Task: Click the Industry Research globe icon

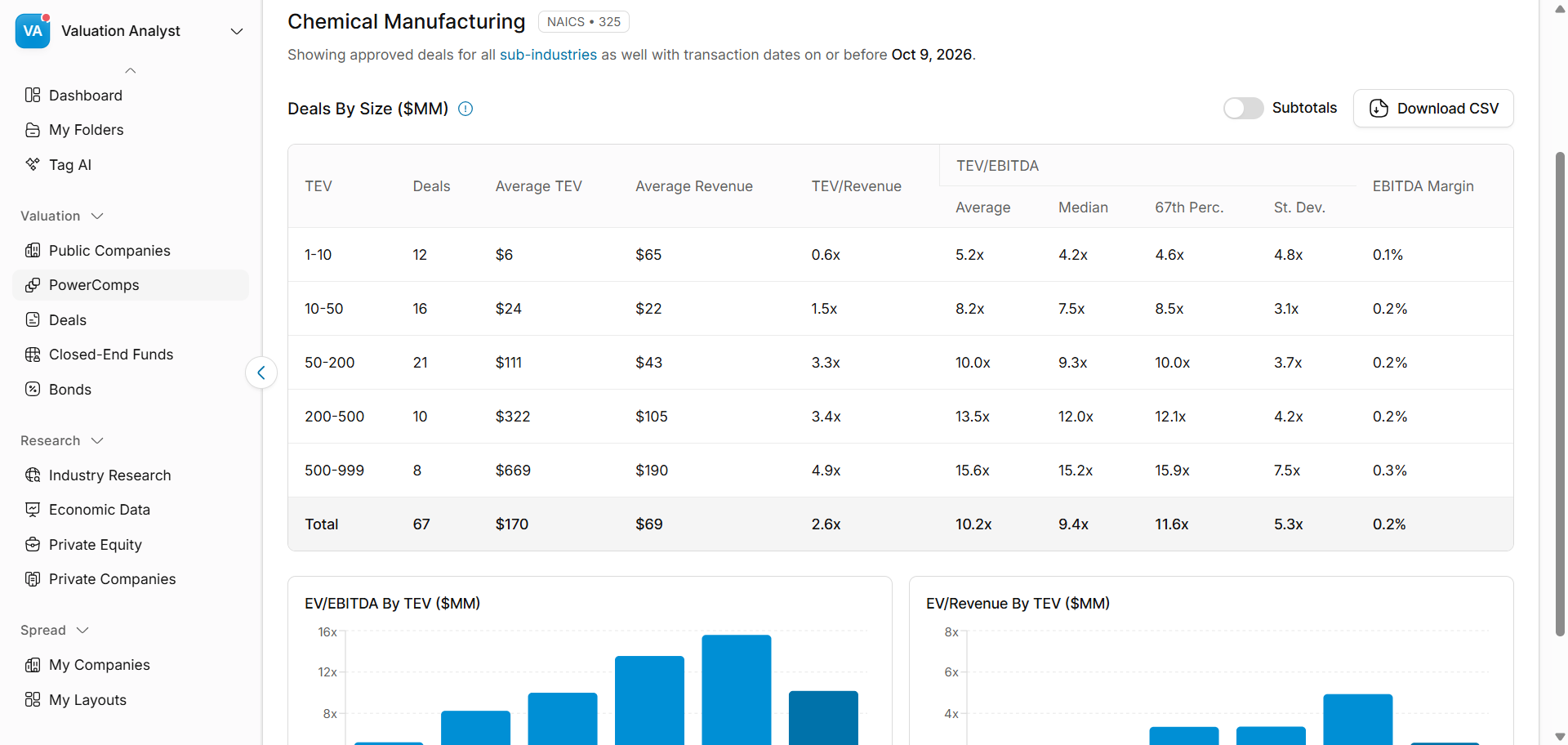Action: (x=33, y=475)
